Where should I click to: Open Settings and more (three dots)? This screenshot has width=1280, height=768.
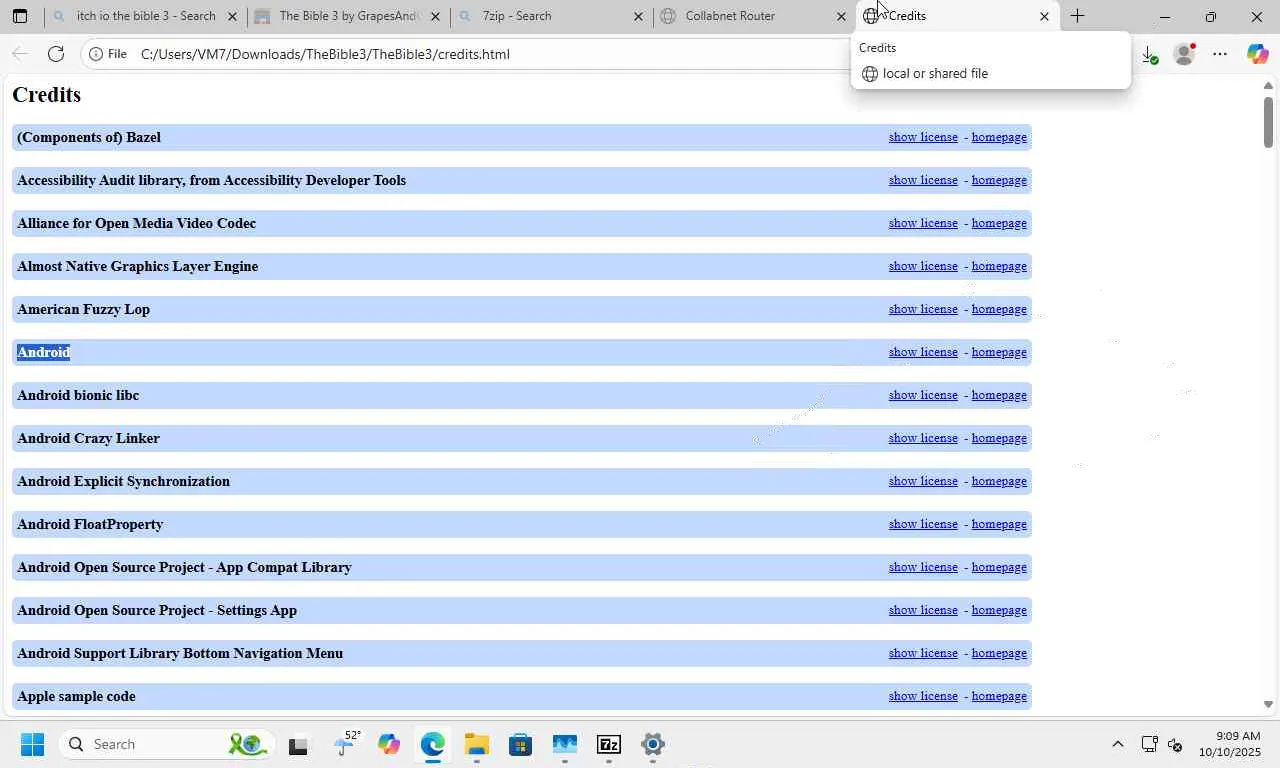[1220, 55]
